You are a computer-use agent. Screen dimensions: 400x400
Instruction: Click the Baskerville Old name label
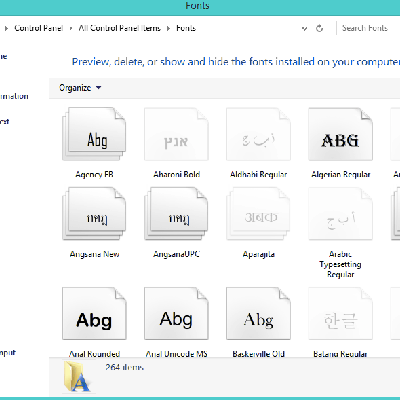tap(259, 354)
